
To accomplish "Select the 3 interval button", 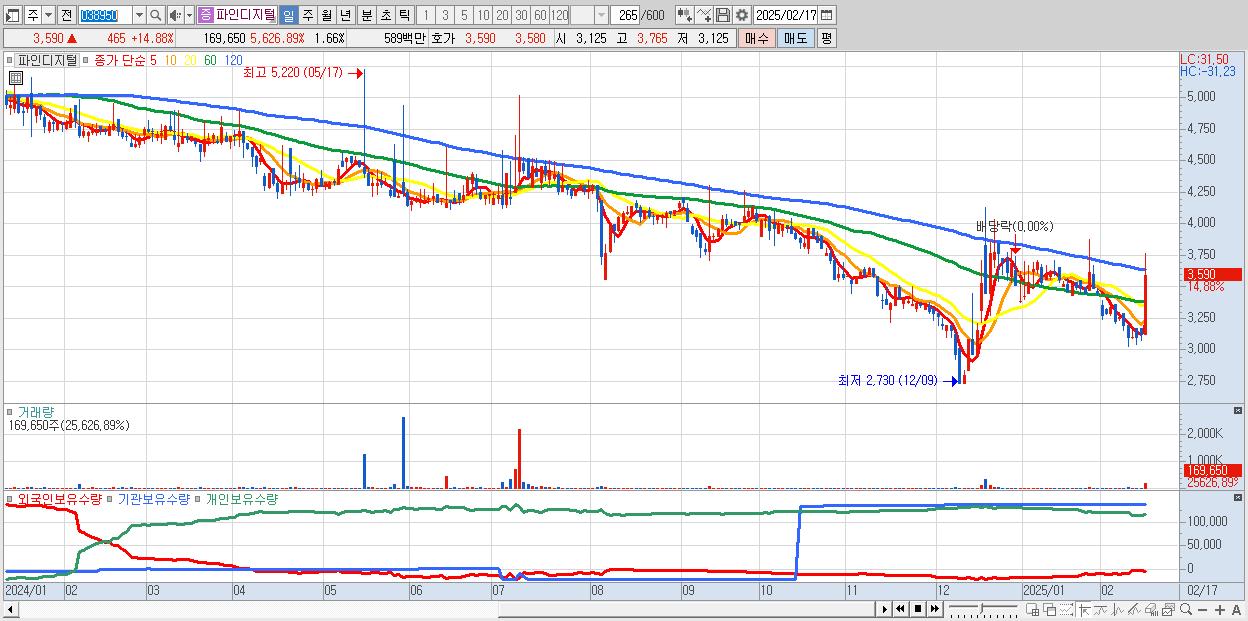I will [x=445, y=15].
